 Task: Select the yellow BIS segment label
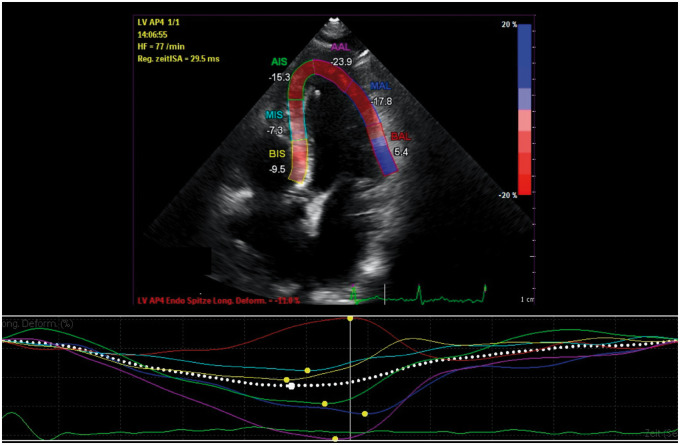[x=277, y=155]
